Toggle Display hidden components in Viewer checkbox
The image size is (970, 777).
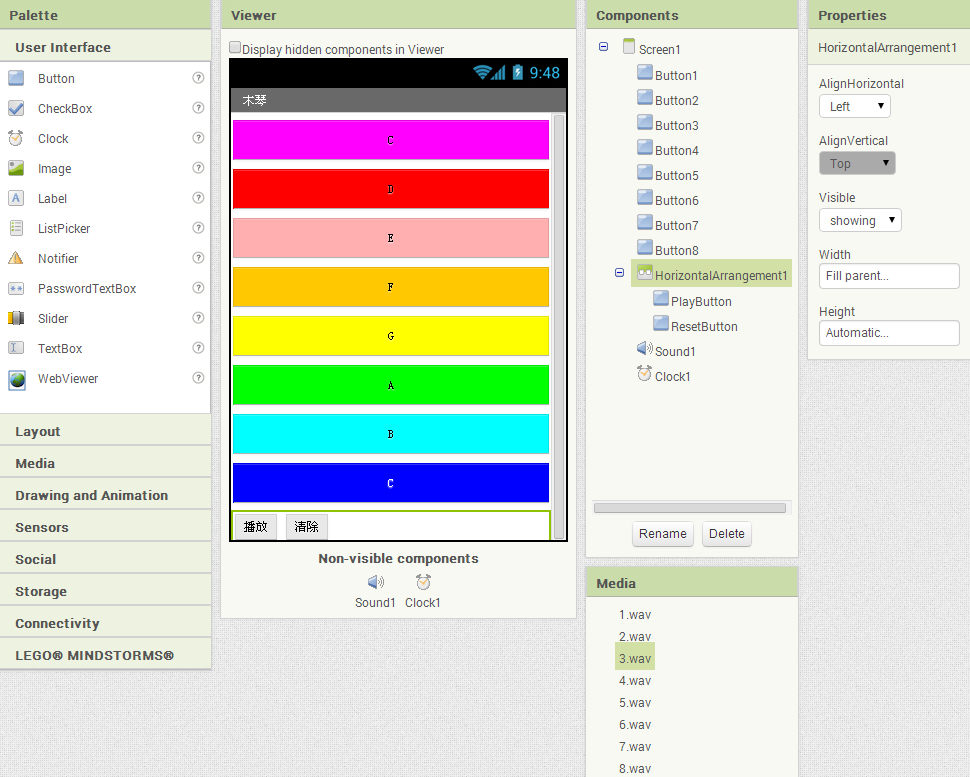pos(235,47)
